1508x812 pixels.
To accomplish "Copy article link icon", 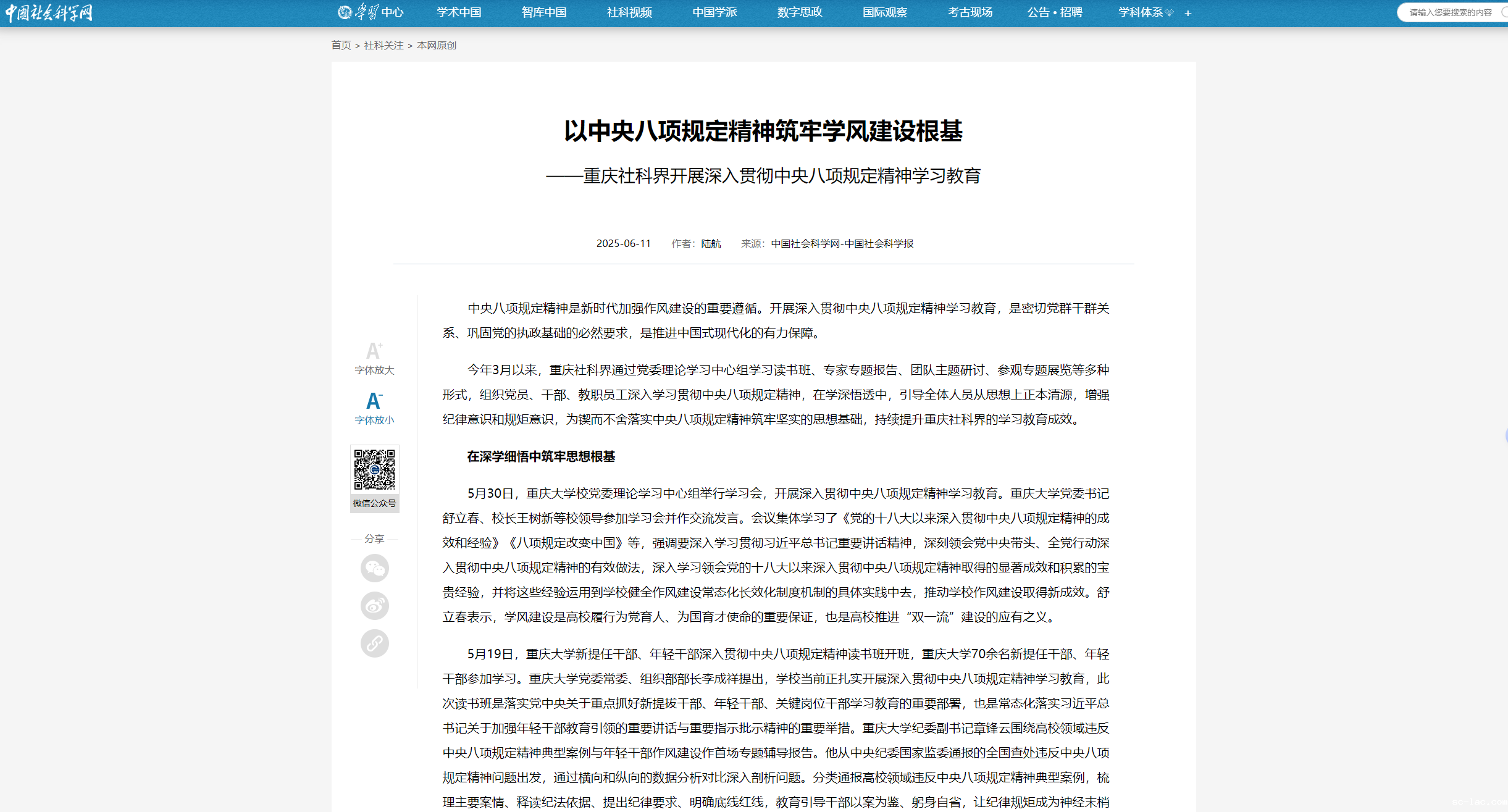I will pyautogui.click(x=374, y=643).
